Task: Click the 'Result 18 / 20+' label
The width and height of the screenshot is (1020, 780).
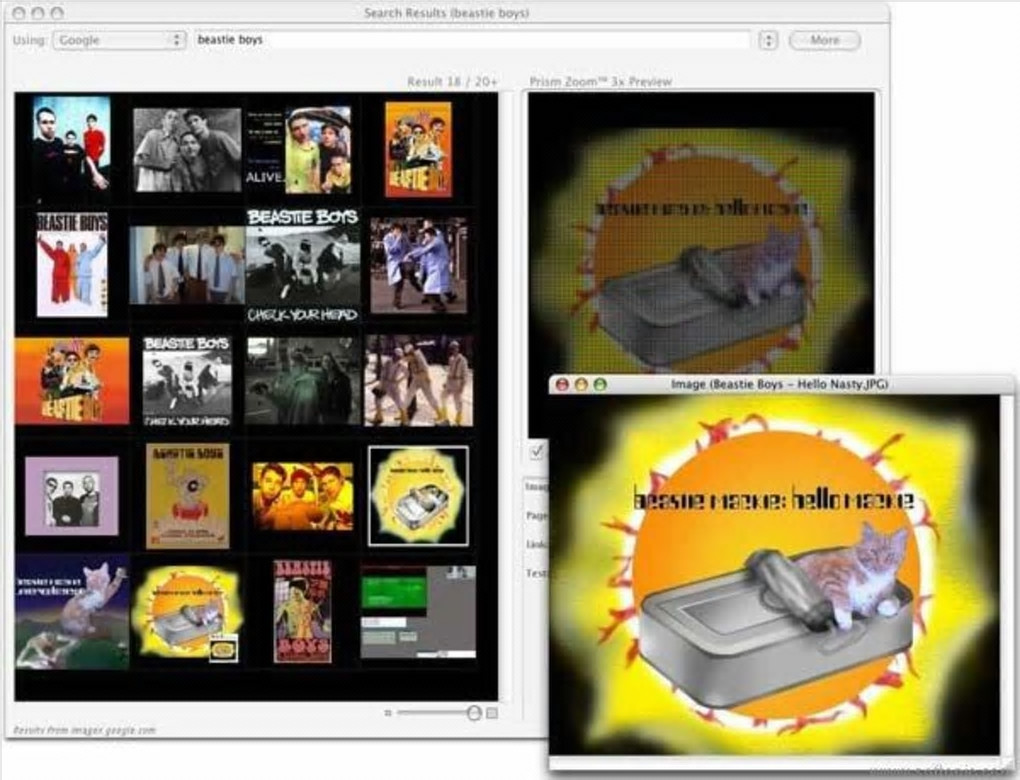Action: point(452,81)
